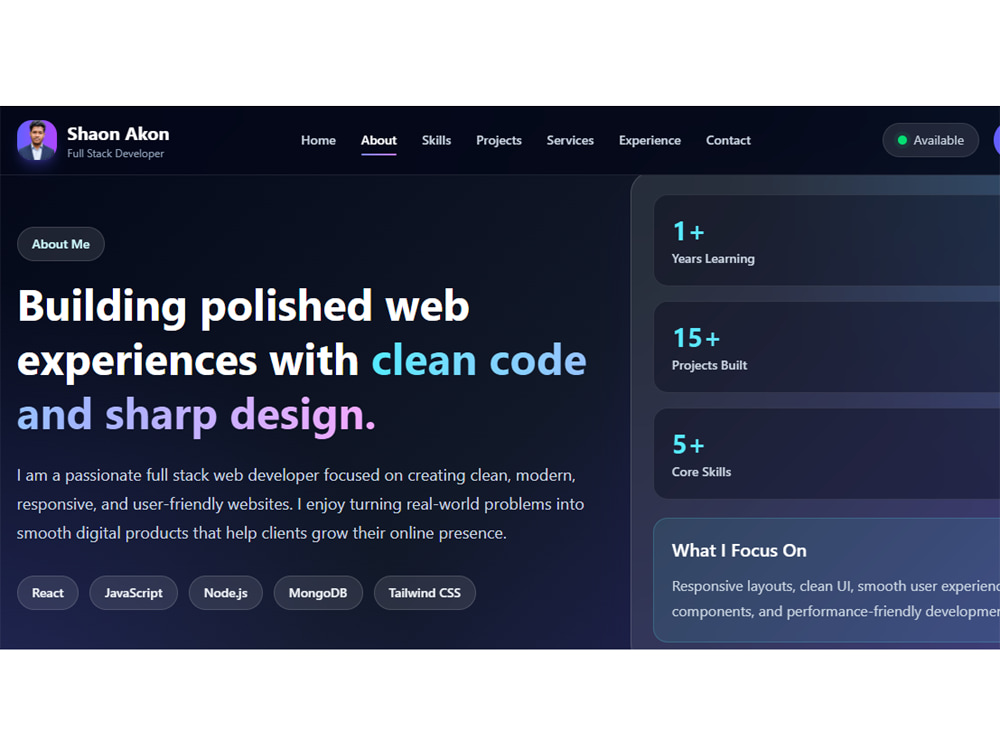Click the Shaon Akon profile avatar

pos(36,140)
